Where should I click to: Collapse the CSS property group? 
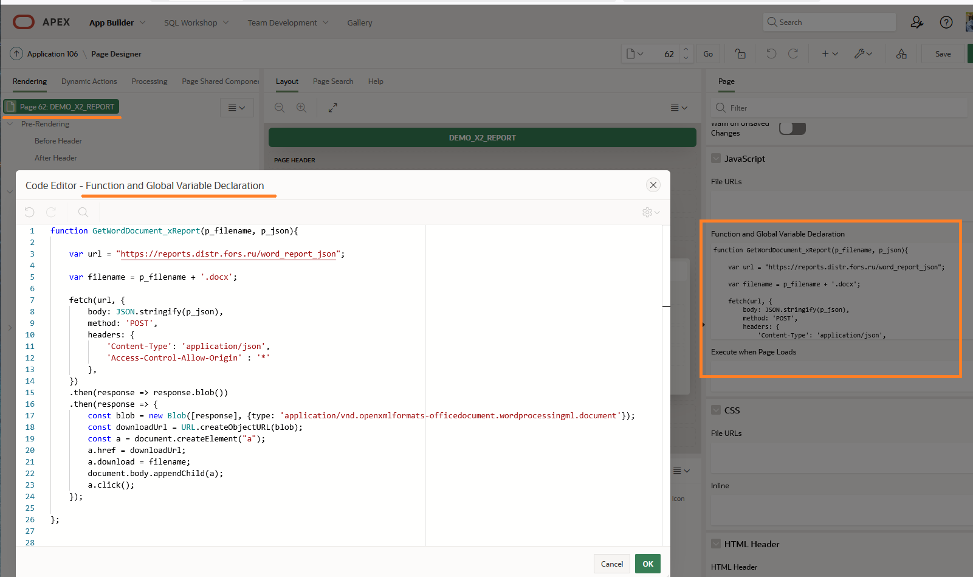pyautogui.click(x=716, y=410)
